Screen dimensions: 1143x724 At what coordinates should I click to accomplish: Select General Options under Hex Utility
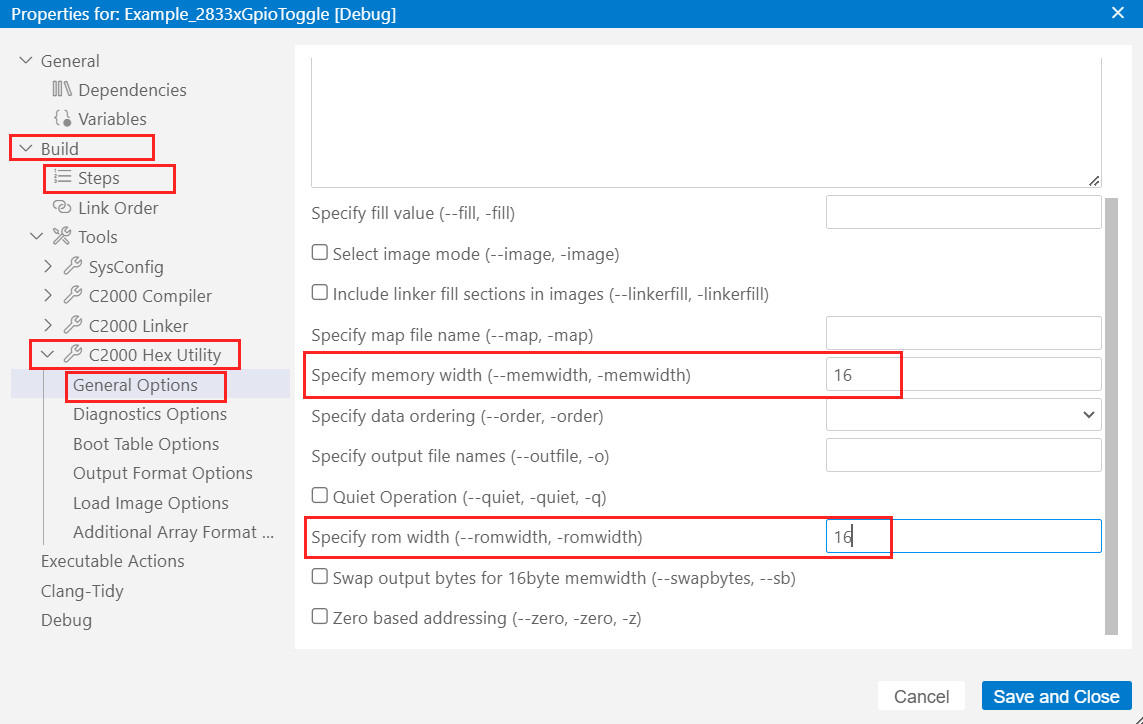coord(135,385)
